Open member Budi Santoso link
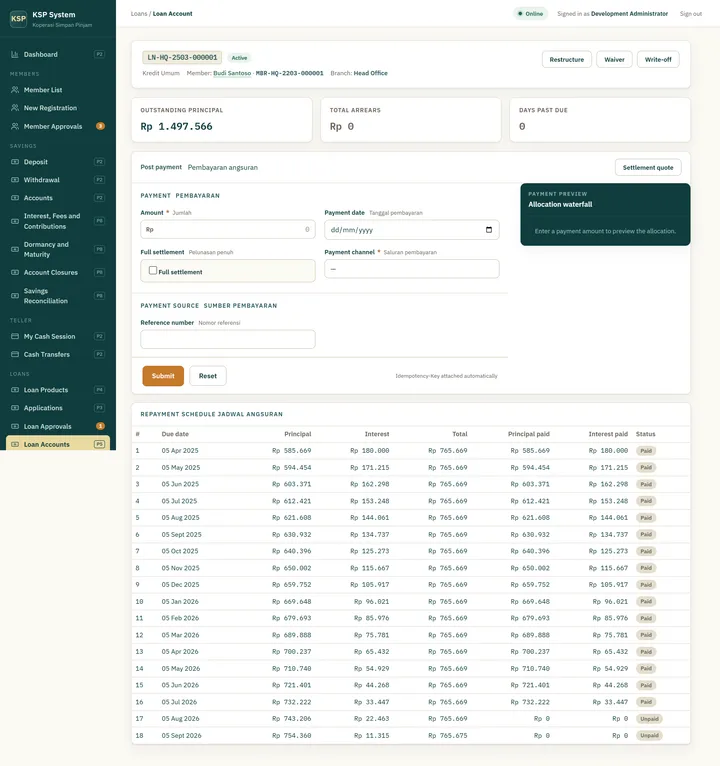 coord(232,73)
